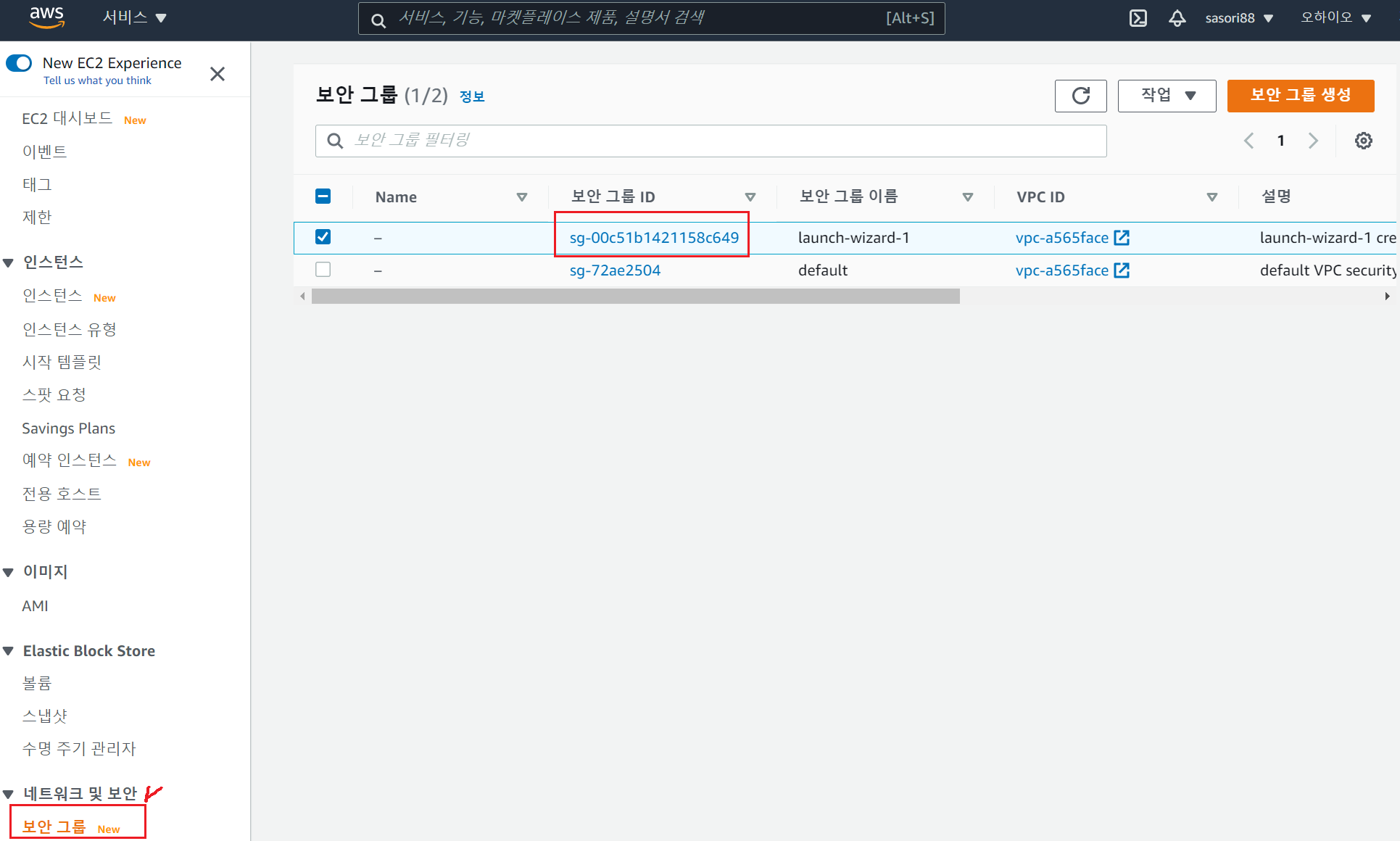Uncheck the launch-wizard-1 row checkbox
Screen dimensions: 1400x841
pos(323,237)
